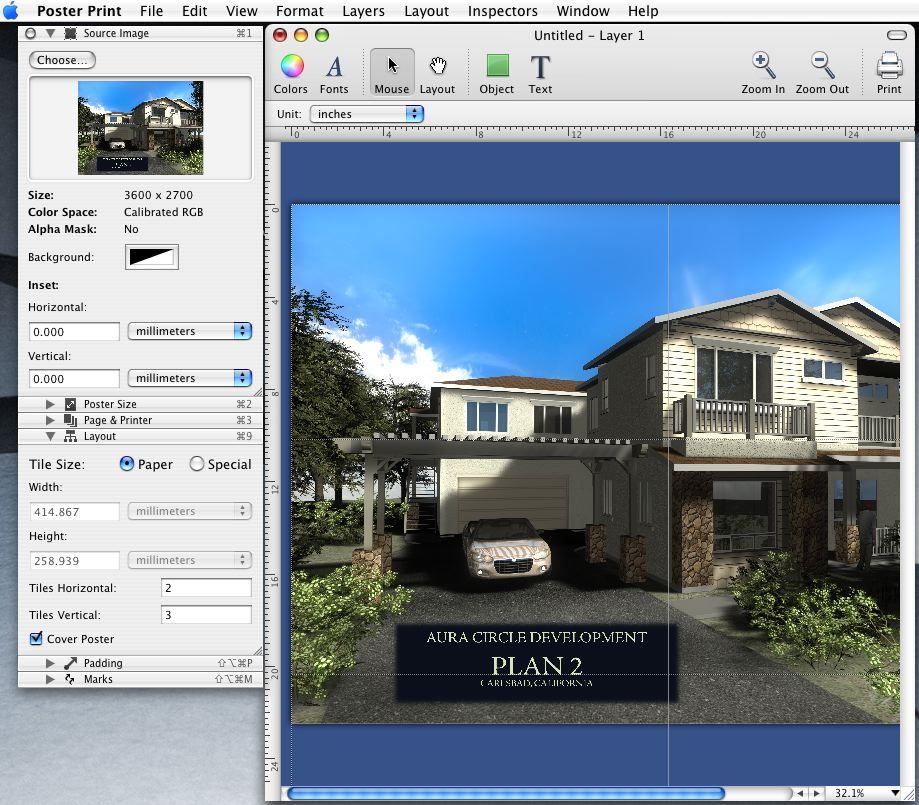Choose the Text tool
This screenshot has width=919, height=805.
540,74
